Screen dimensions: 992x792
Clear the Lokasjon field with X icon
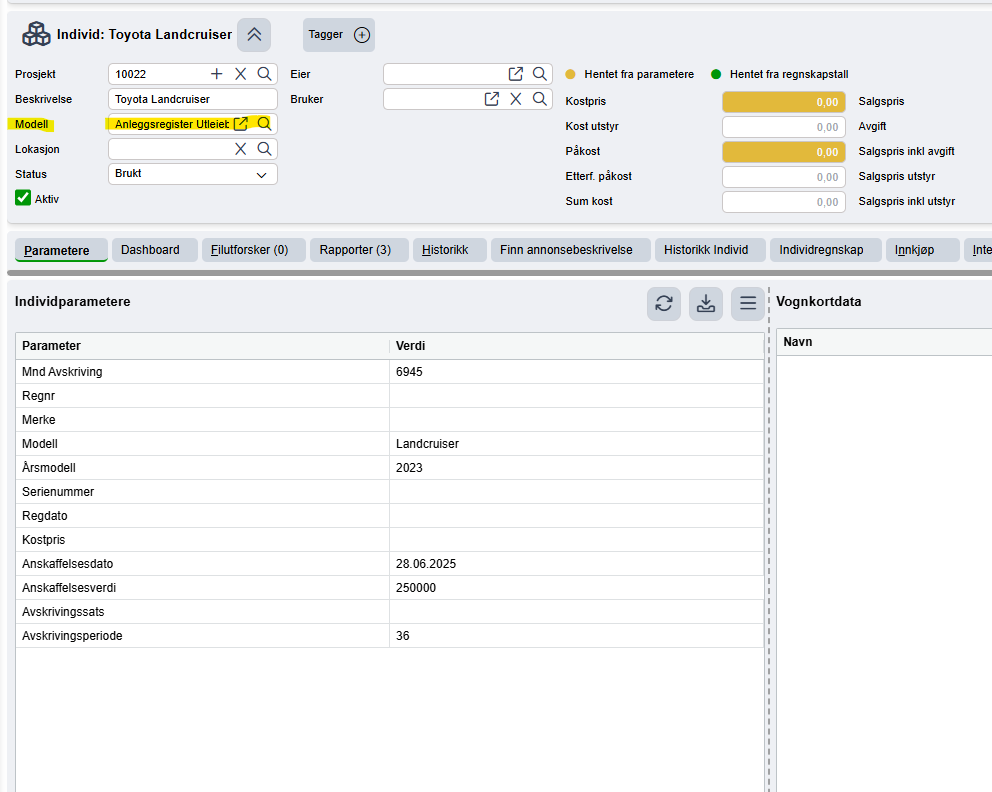tap(240, 149)
